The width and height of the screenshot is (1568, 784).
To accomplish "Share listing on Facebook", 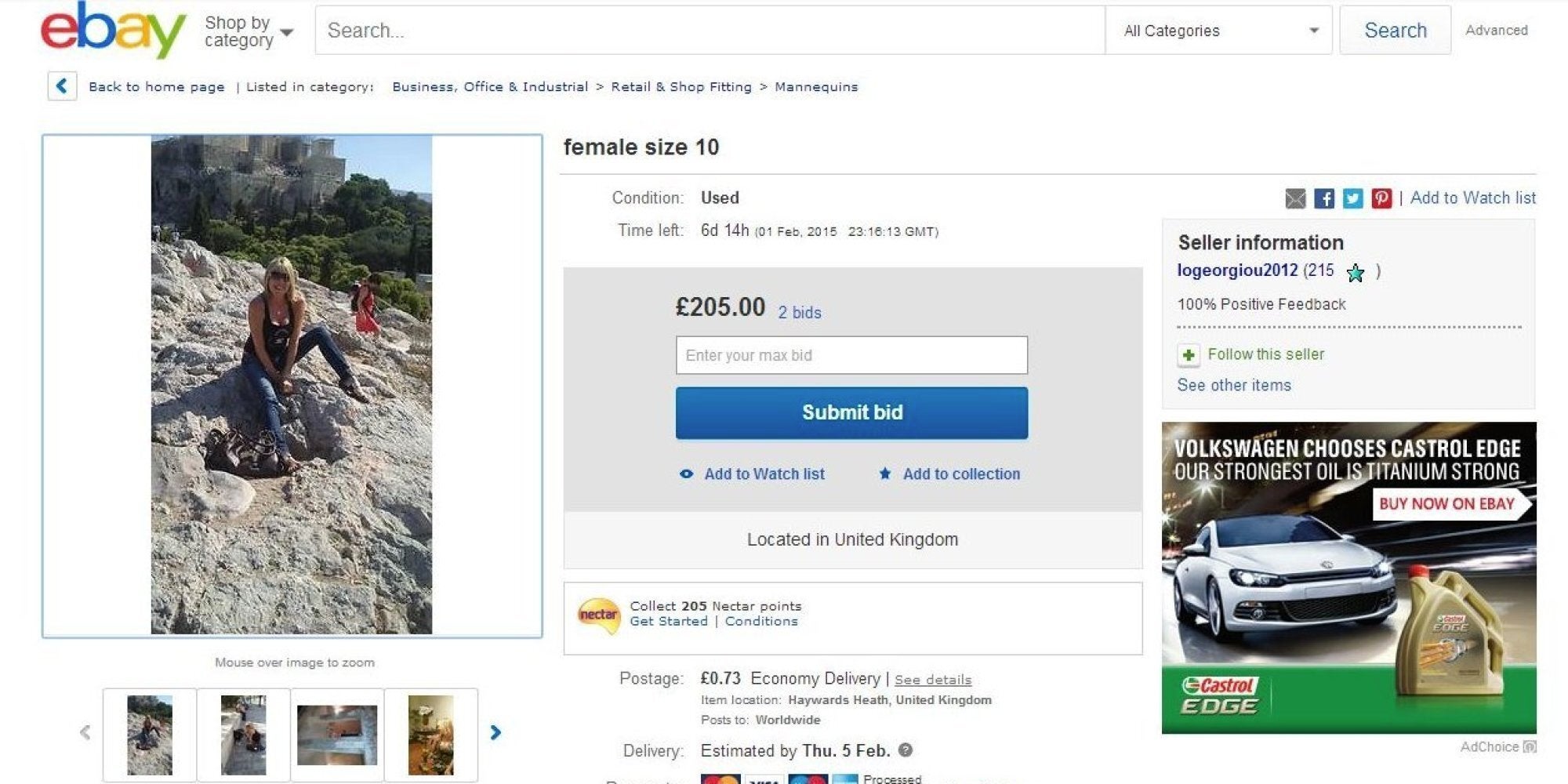I will tap(1324, 198).
